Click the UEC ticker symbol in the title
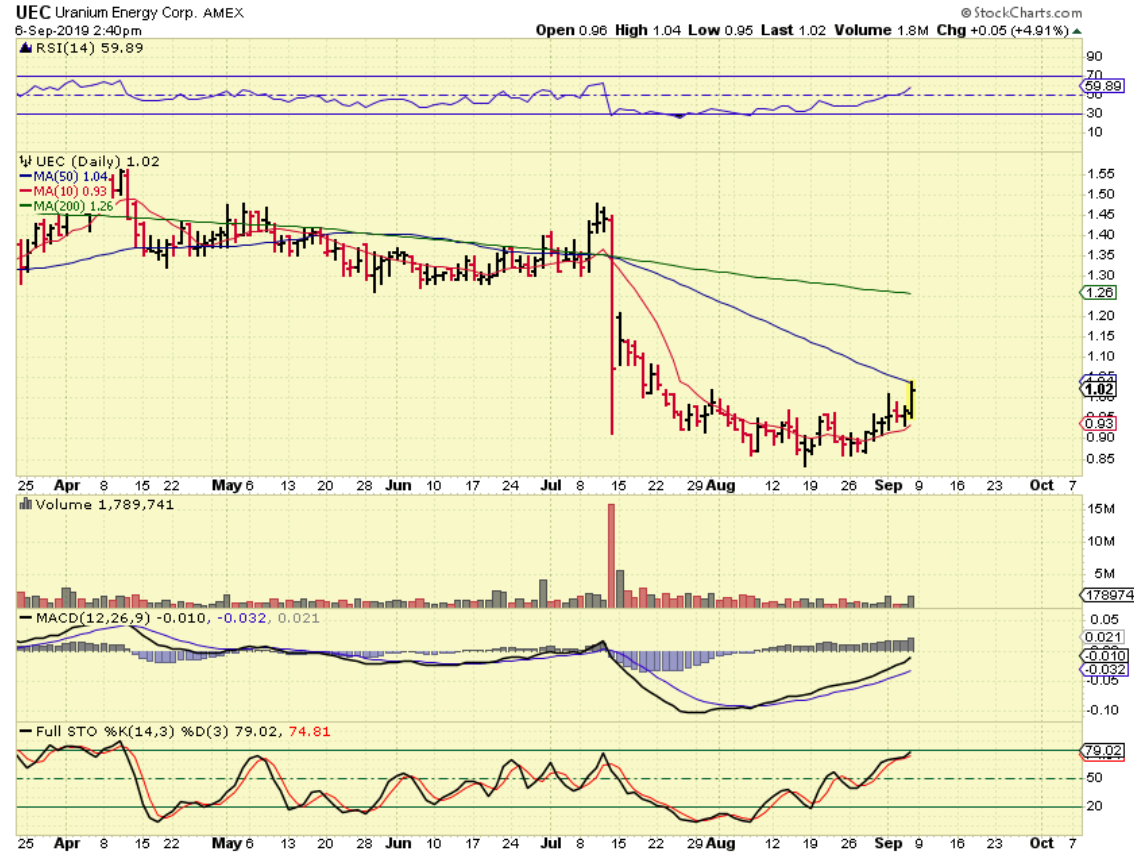The image size is (1134, 857). (x=33, y=12)
